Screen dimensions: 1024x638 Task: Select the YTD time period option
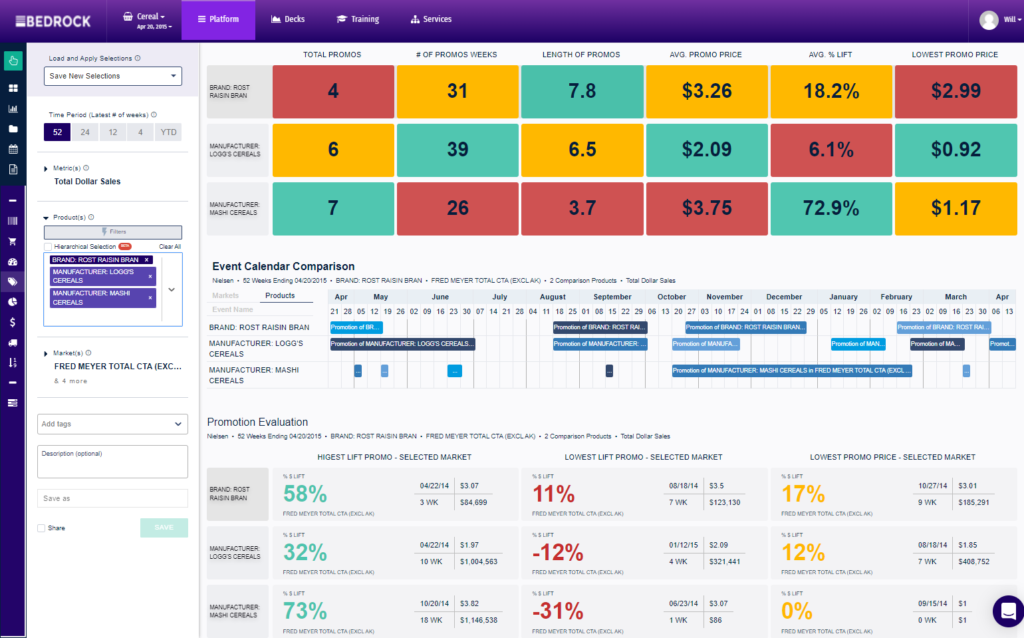[168, 131]
